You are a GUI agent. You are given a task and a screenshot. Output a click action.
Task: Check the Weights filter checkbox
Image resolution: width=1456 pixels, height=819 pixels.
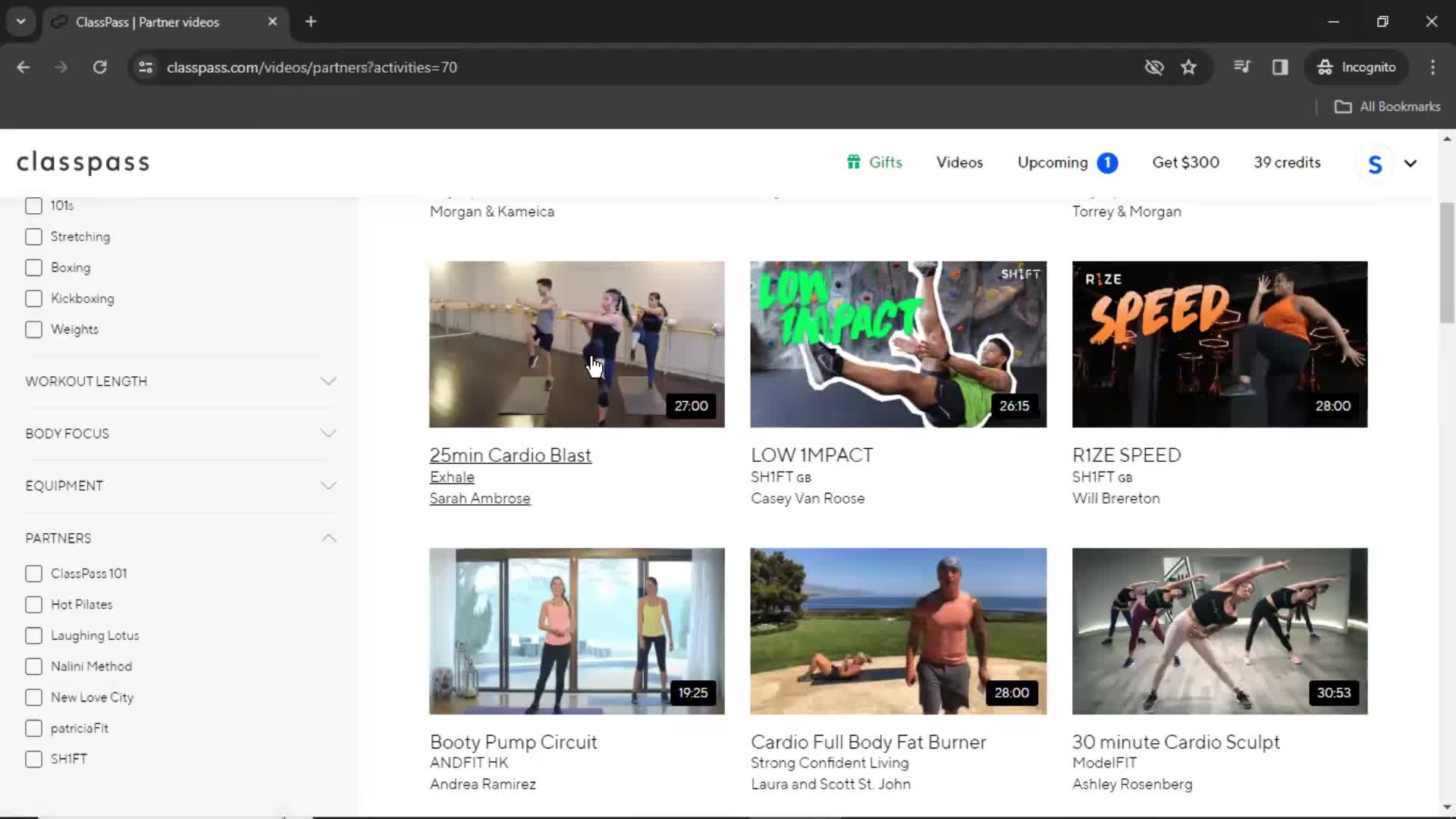pyautogui.click(x=33, y=330)
